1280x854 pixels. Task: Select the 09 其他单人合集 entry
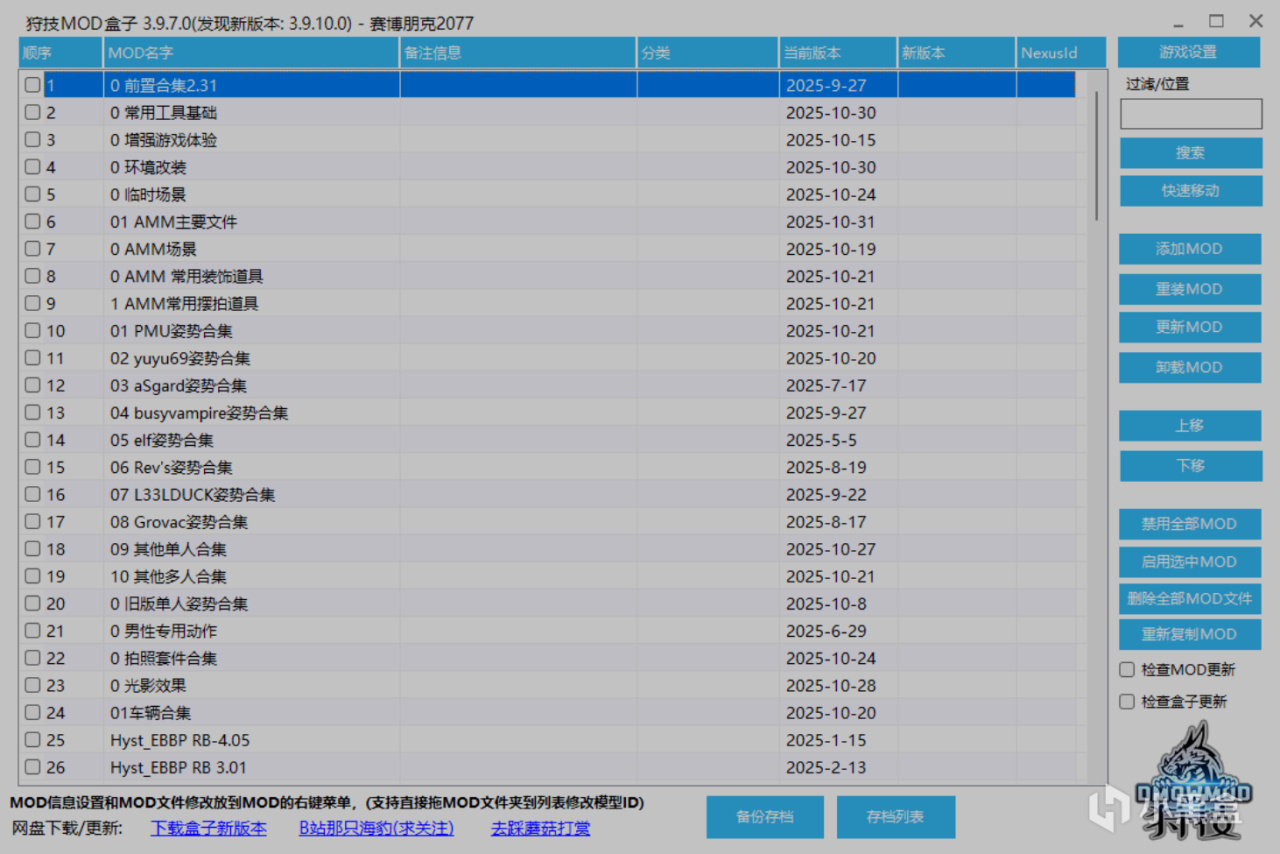tap(168, 549)
